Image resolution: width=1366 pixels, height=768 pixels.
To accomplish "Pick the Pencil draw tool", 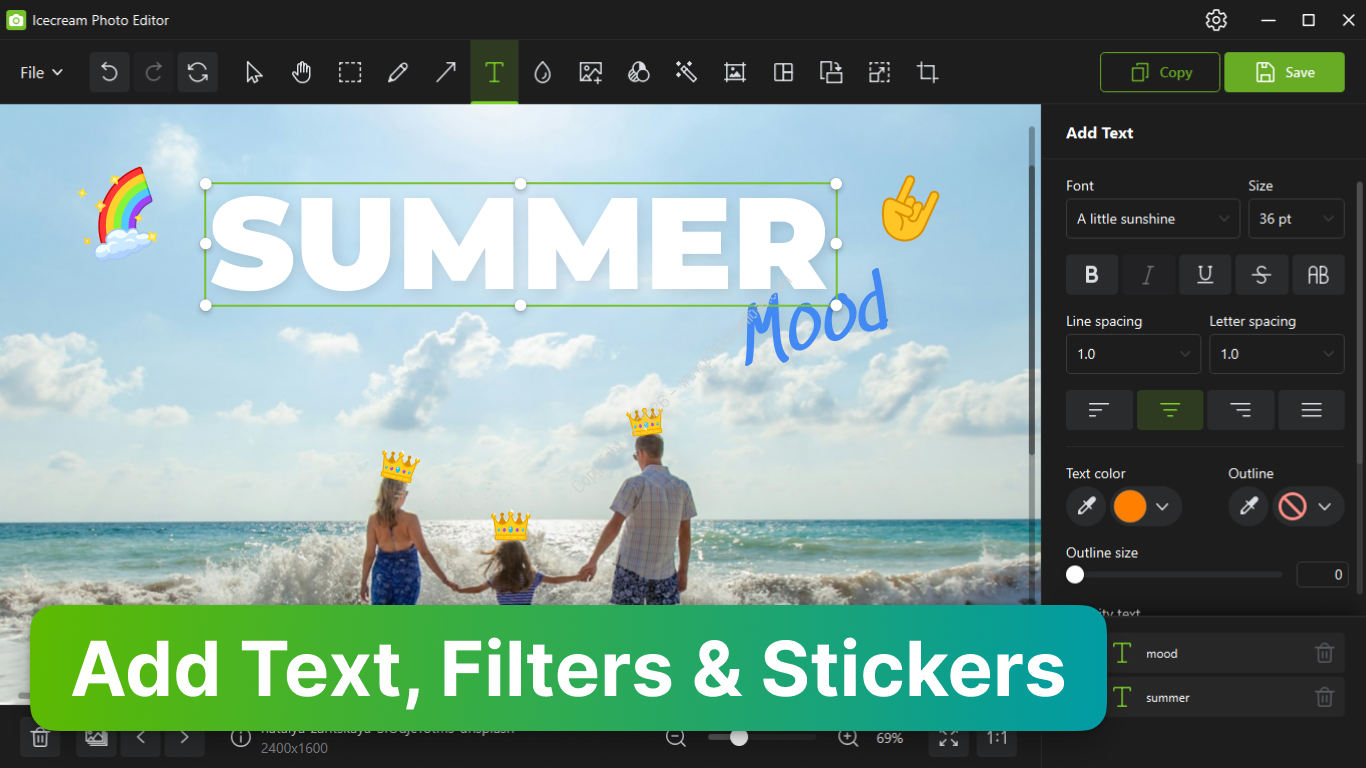I will point(397,72).
